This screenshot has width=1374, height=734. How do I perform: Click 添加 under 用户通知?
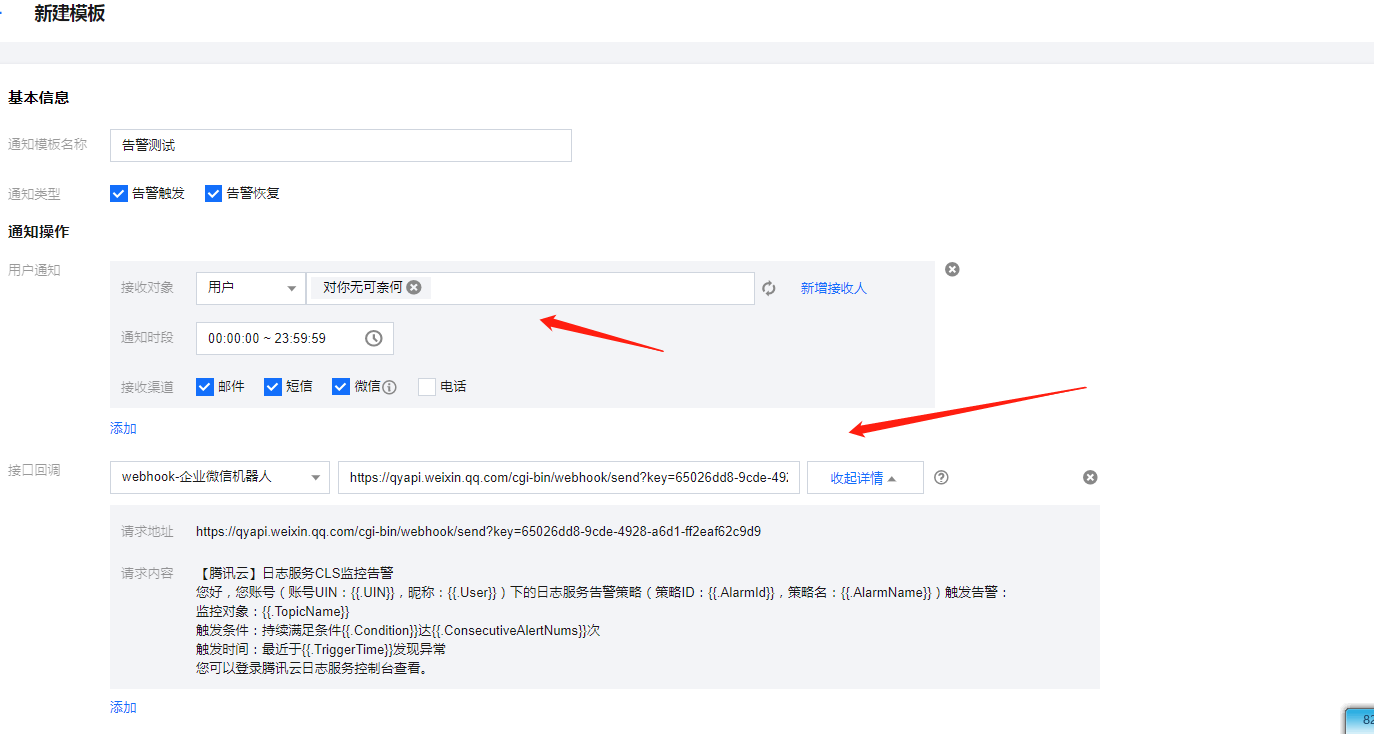[123, 428]
